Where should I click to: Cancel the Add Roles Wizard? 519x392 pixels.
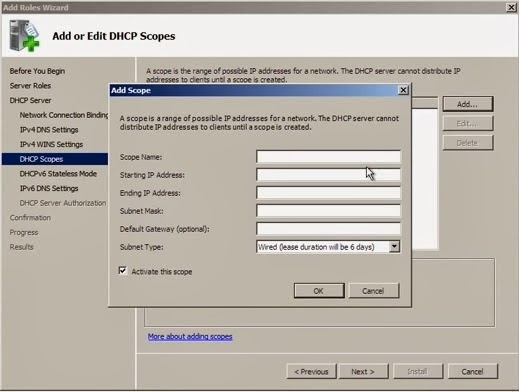pyautogui.click(x=473, y=371)
